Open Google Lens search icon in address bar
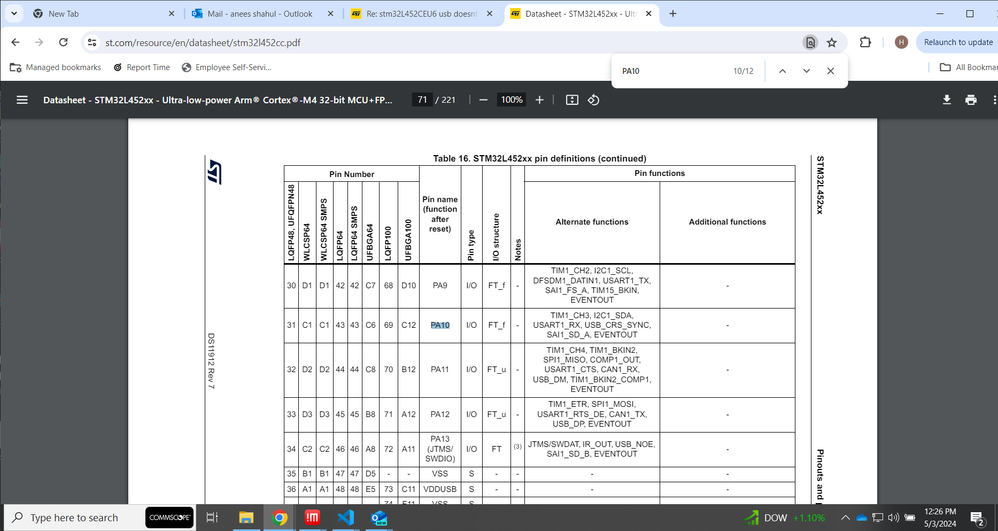Viewport: 998px width, 531px height. pyautogui.click(x=810, y=43)
